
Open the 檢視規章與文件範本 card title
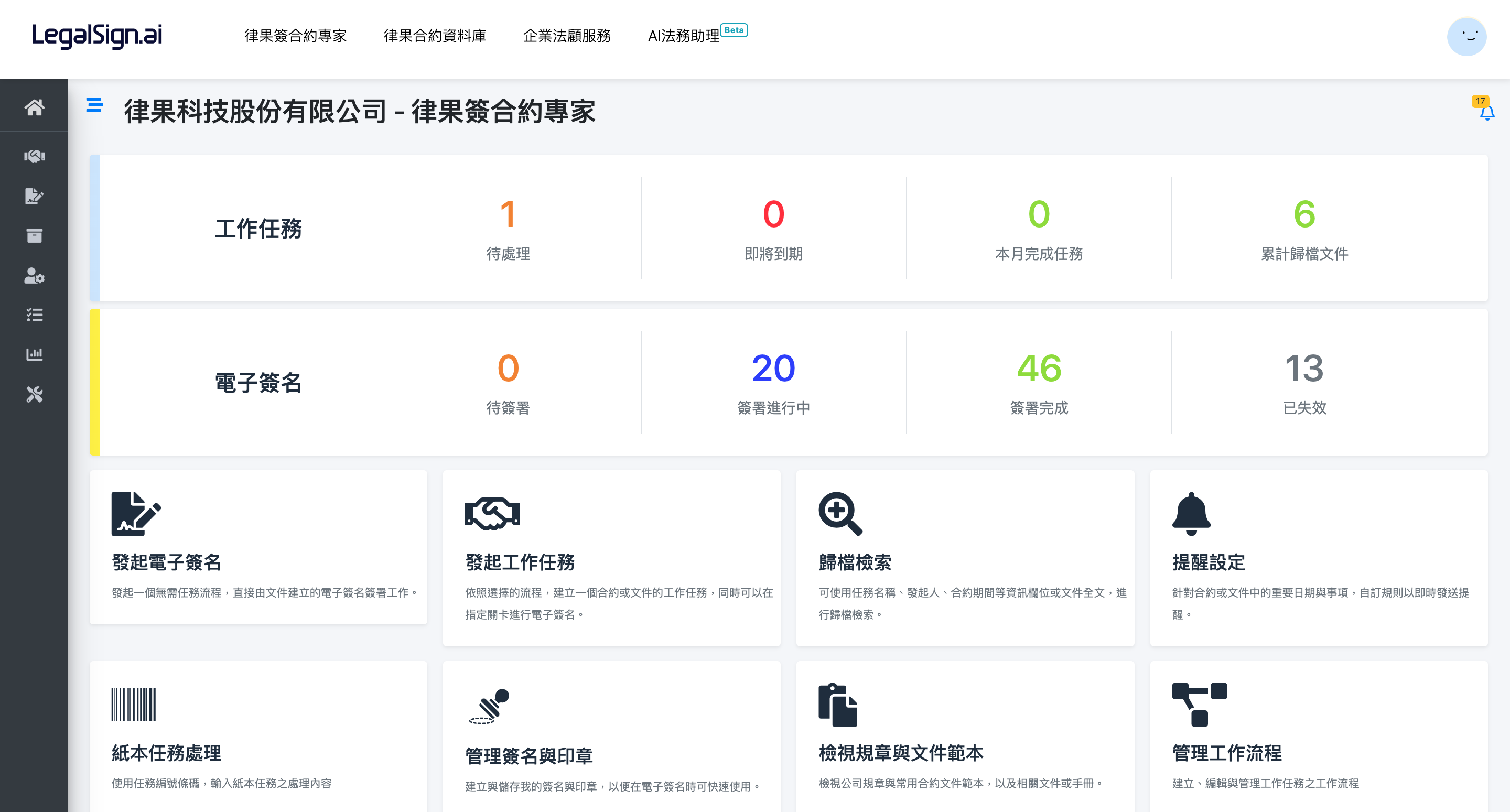[900, 753]
